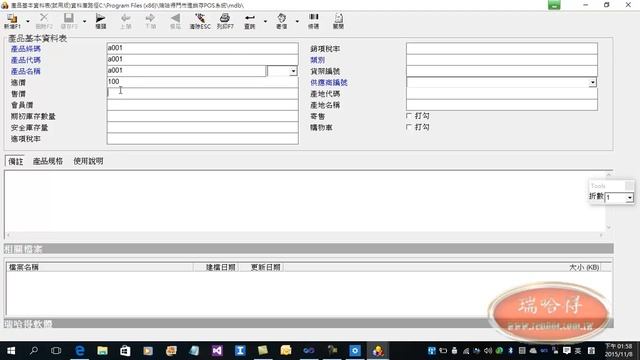The image size is (640, 360).
Task: Open Microsoft Edge from the taskbar
Action: pyautogui.click(x=80, y=351)
